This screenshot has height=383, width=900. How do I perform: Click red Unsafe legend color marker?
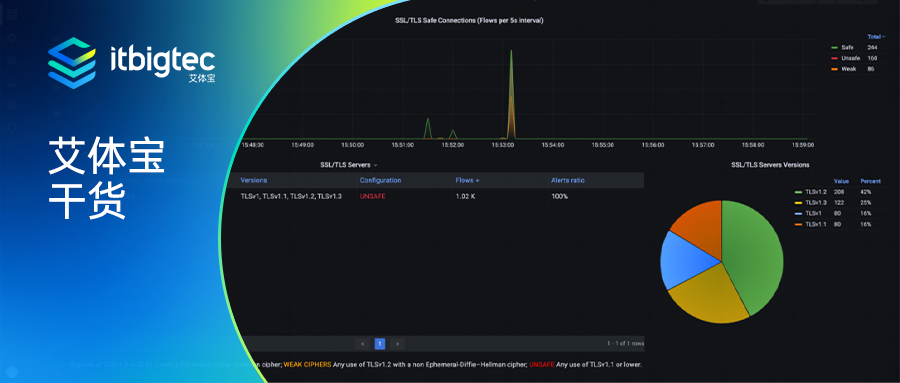pyautogui.click(x=835, y=58)
